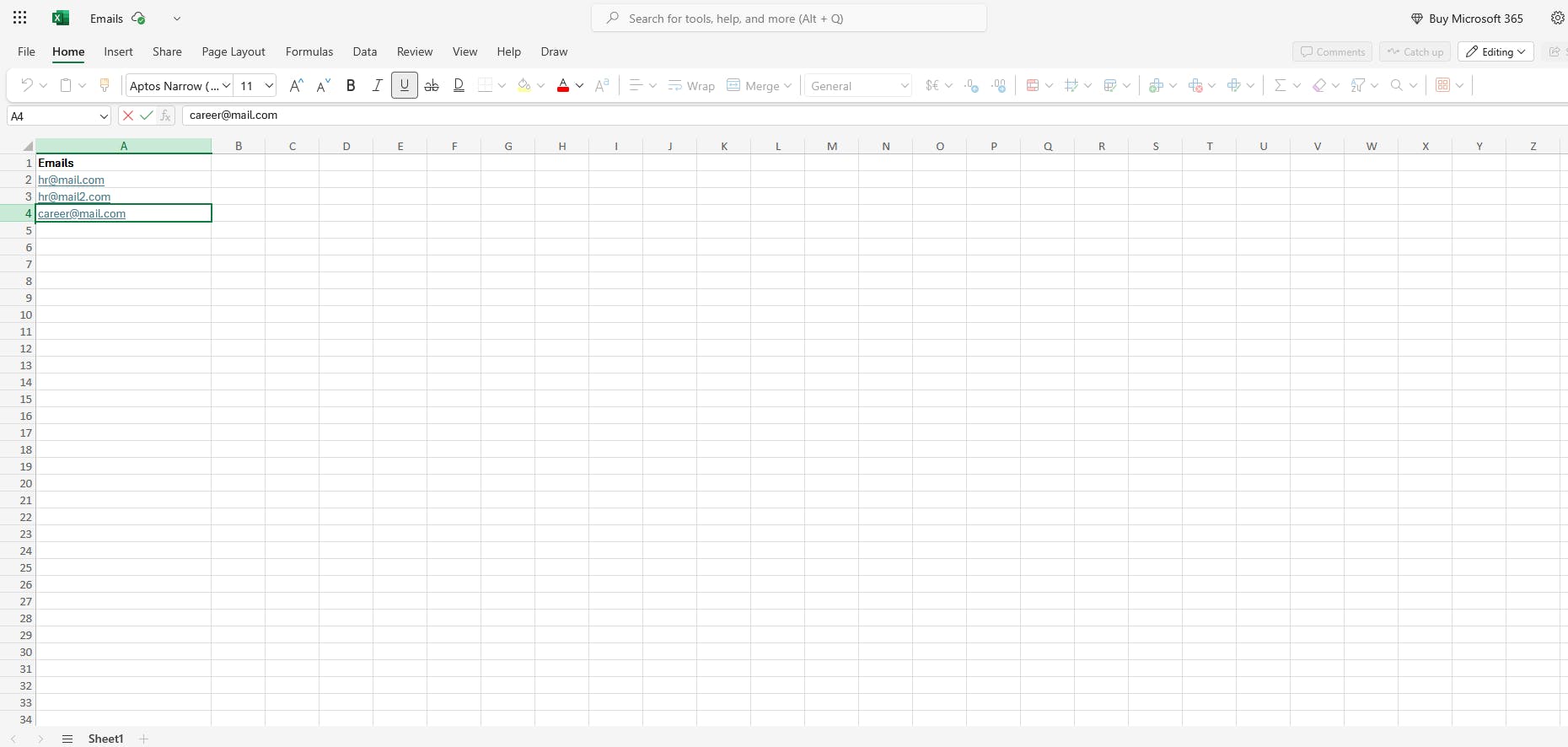Screen dimensions: 1568x747
Task: Click the Comments button
Action: tap(1332, 51)
